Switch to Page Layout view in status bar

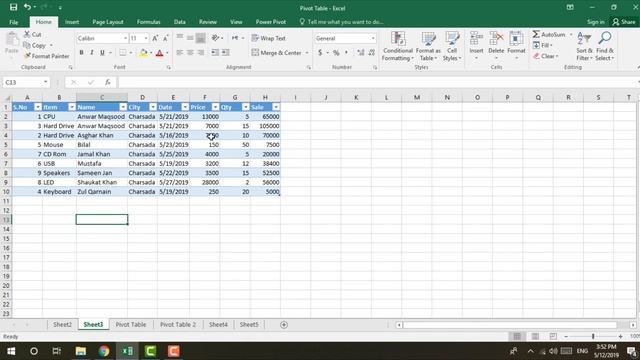[x=535, y=336]
